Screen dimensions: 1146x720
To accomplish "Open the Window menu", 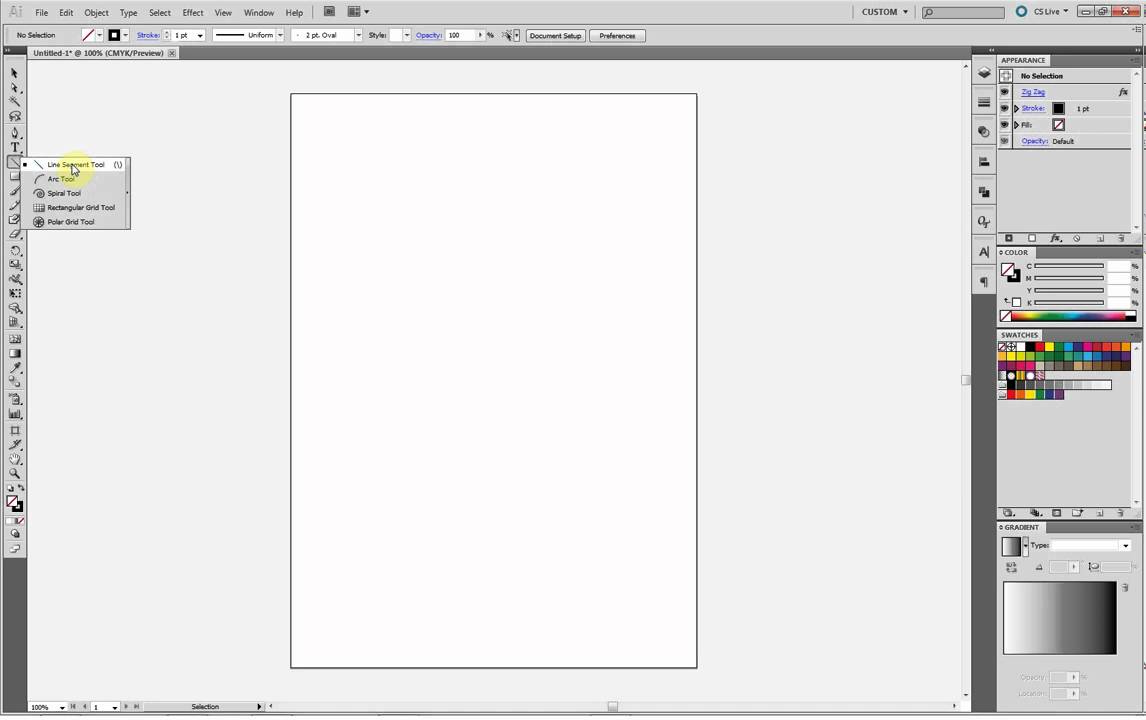I will 259,12.
